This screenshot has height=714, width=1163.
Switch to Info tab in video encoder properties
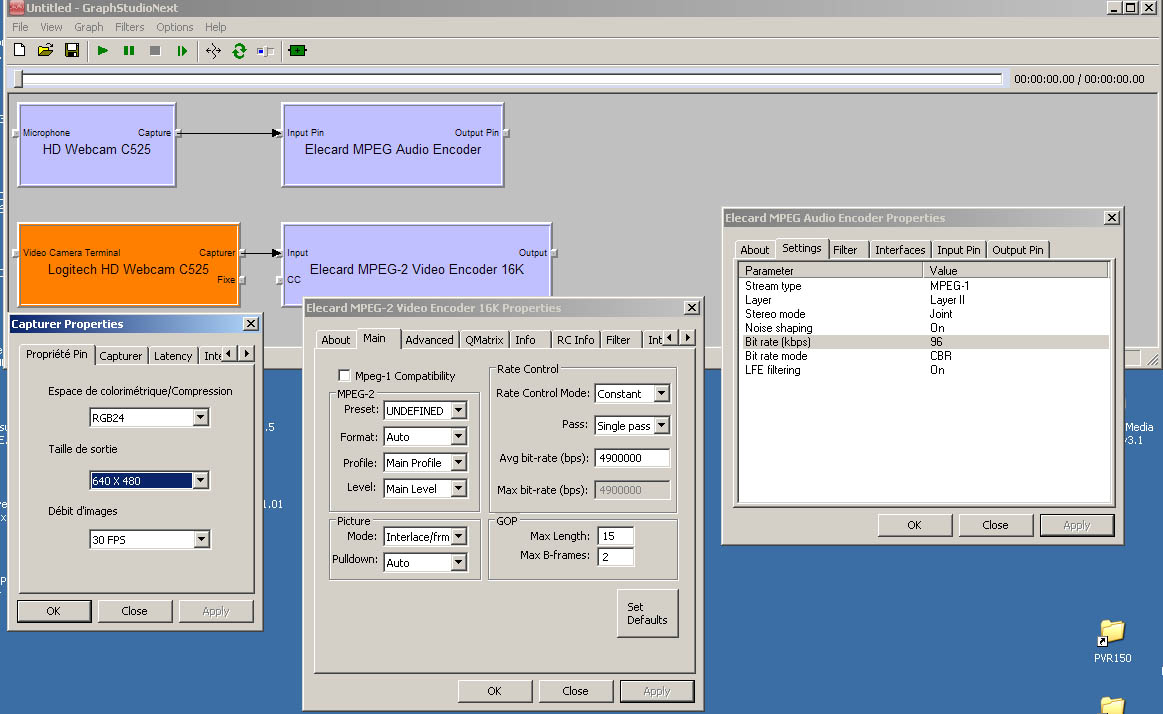(x=525, y=340)
